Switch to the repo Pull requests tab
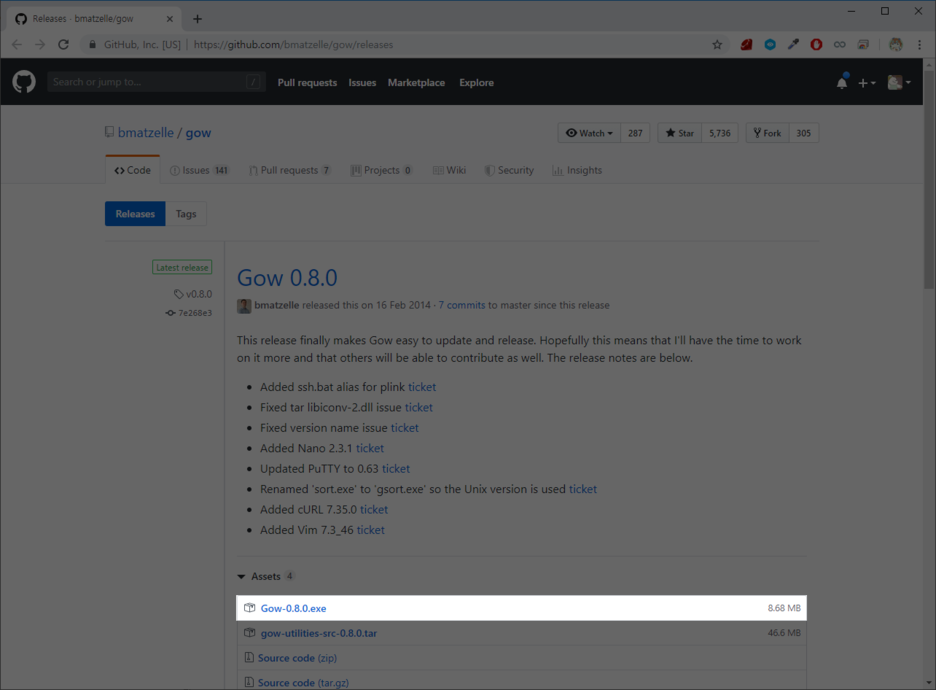This screenshot has height=690, width=936. click(290, 170)
